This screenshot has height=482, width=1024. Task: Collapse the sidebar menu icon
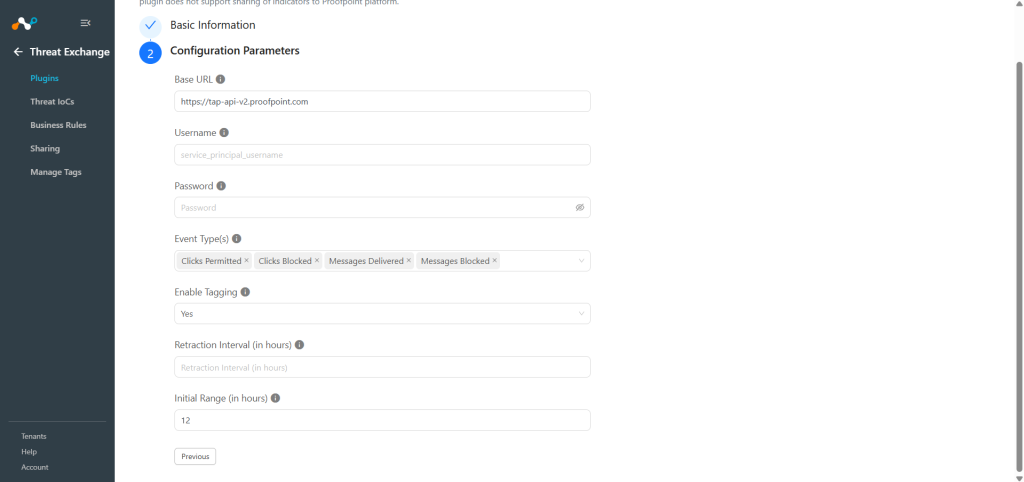[x=86, y=23]
